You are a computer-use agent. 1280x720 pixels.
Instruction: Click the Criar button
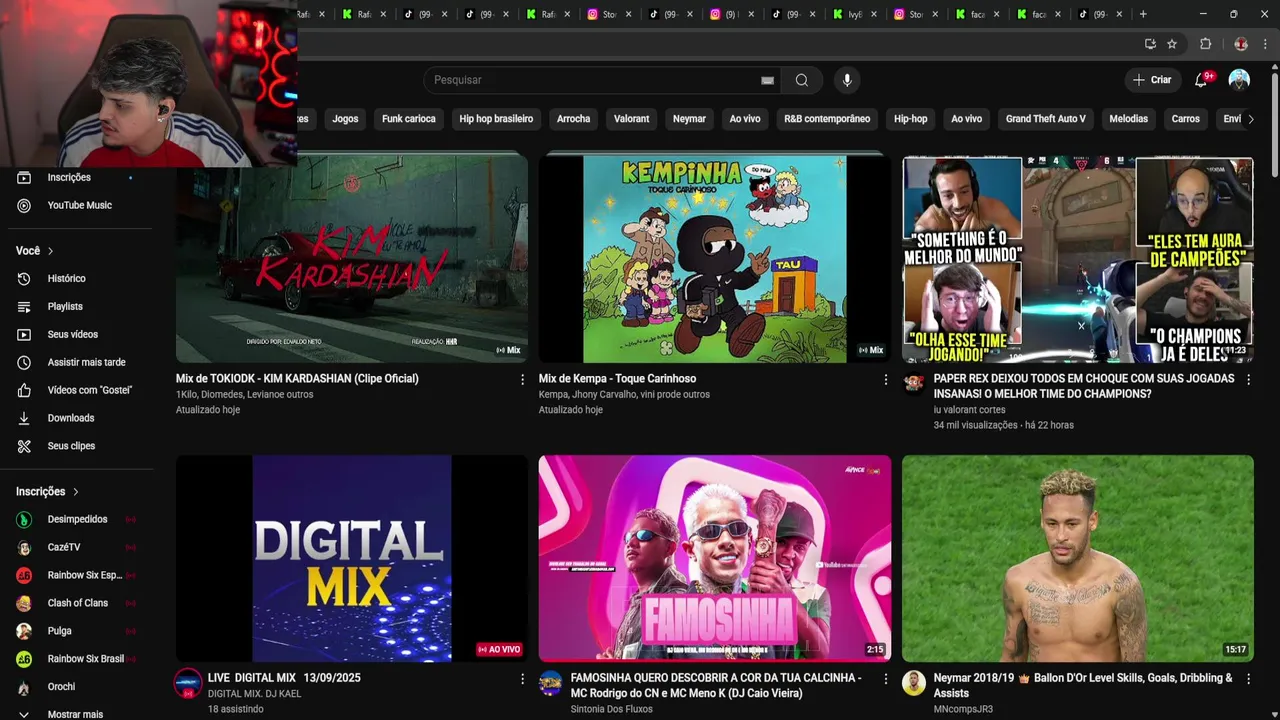(x=1152, y=80)
